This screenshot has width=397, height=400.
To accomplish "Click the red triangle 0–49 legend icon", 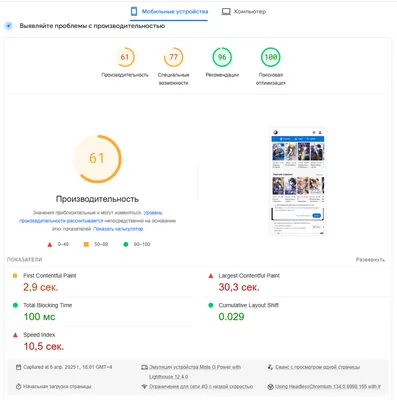I will click(50, 244).
